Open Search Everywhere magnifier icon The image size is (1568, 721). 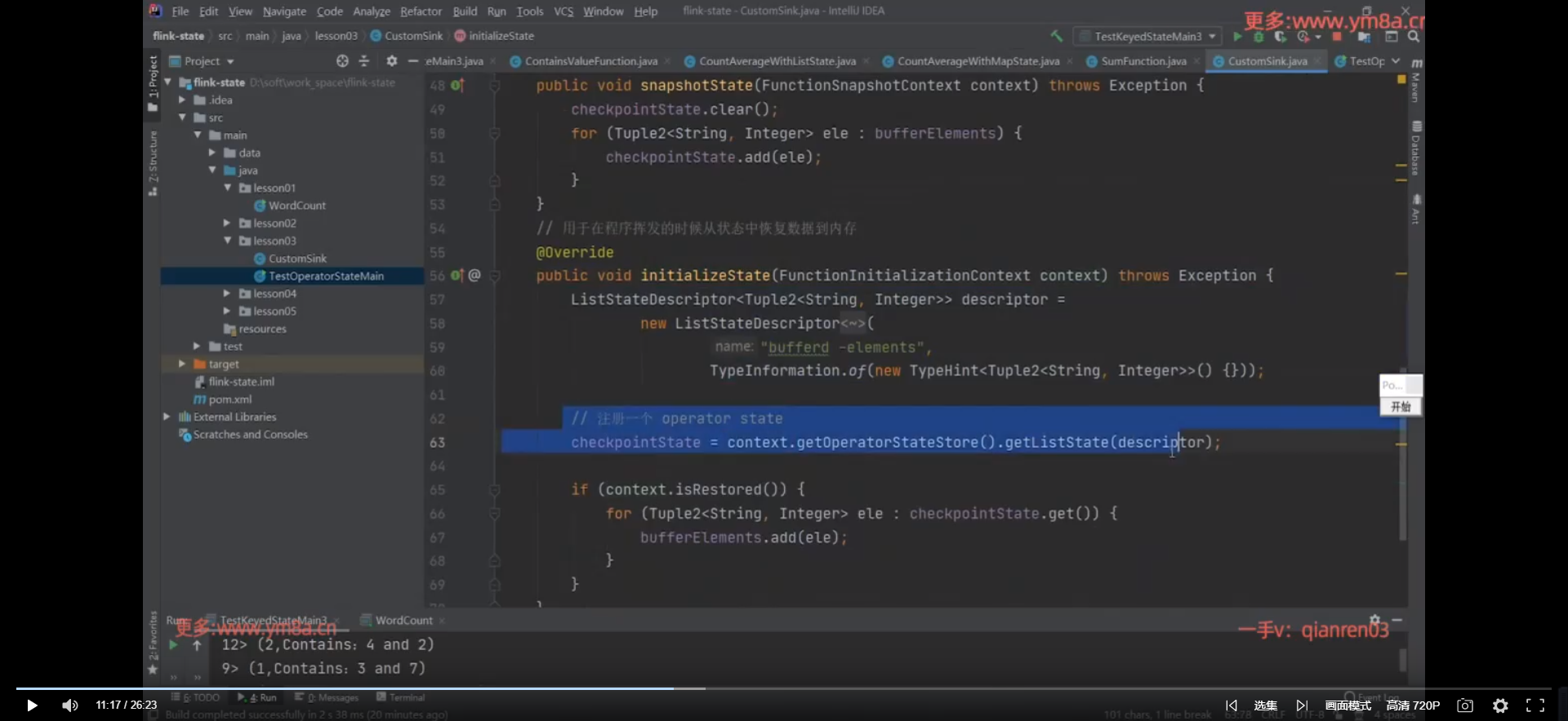click(1413, 37)
